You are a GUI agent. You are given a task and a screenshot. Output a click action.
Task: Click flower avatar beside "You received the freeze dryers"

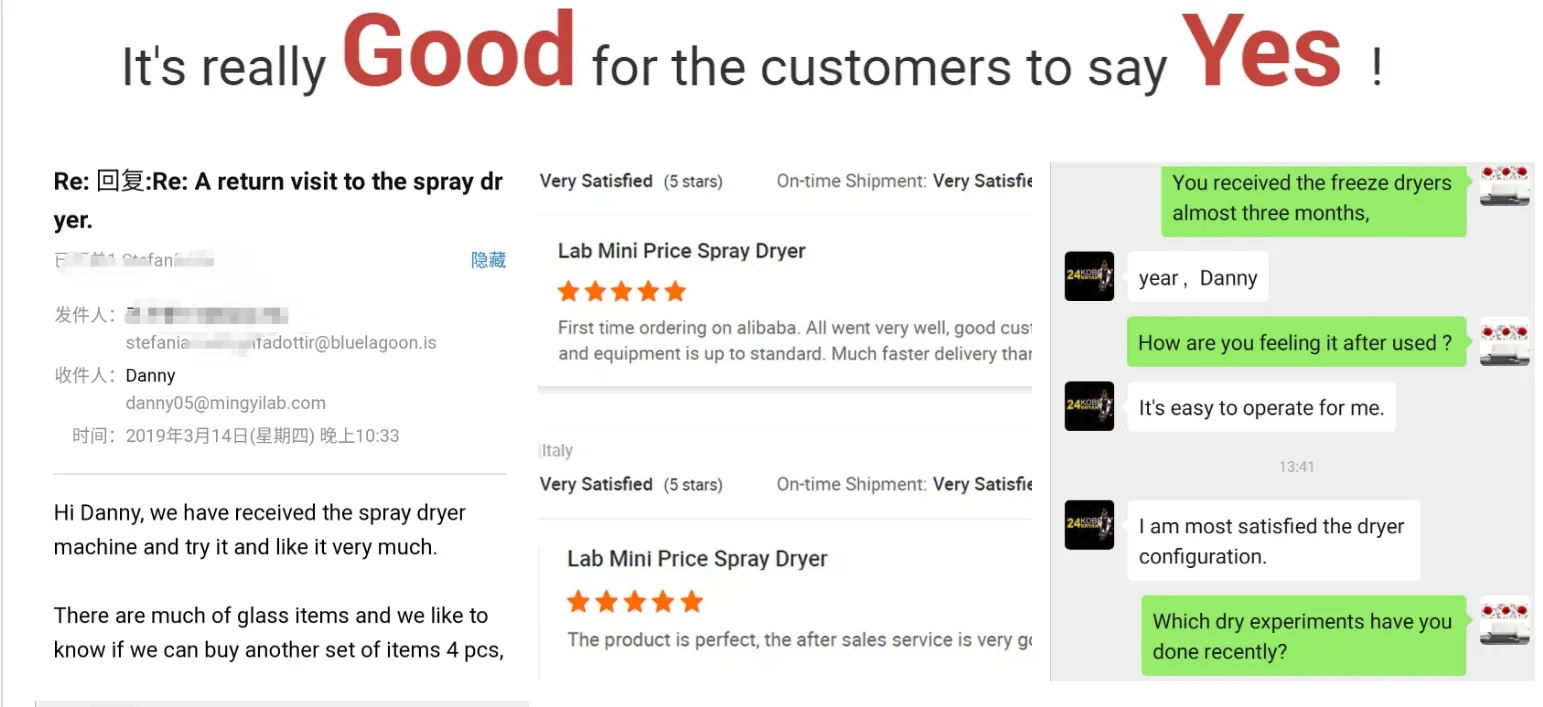pyautogui.click(x=1504, y=186)
